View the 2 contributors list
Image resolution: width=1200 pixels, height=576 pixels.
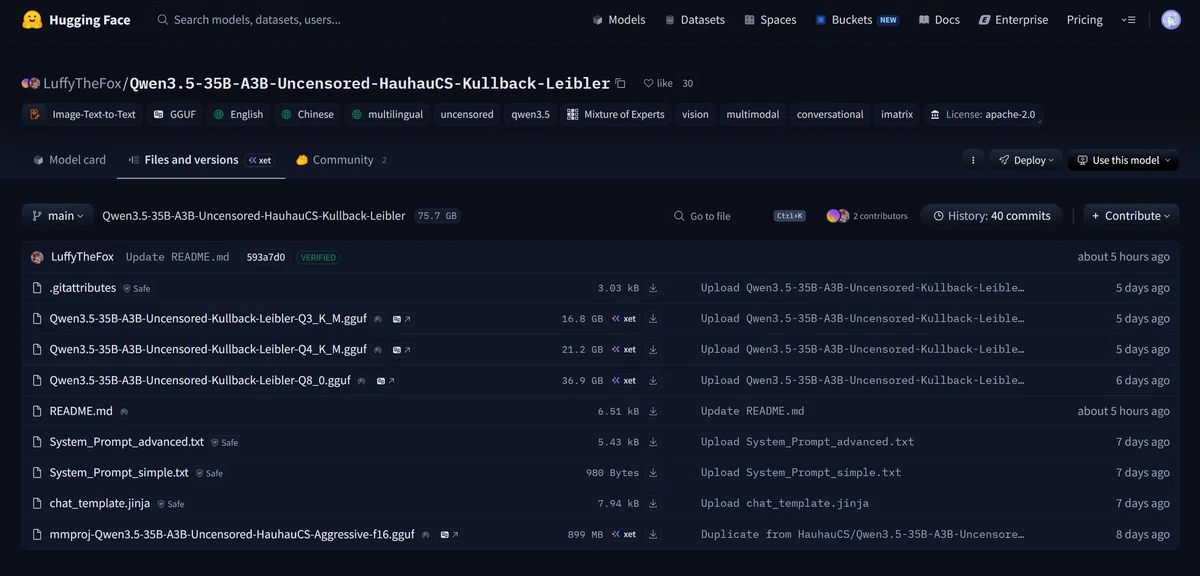(x=867, y=216)
